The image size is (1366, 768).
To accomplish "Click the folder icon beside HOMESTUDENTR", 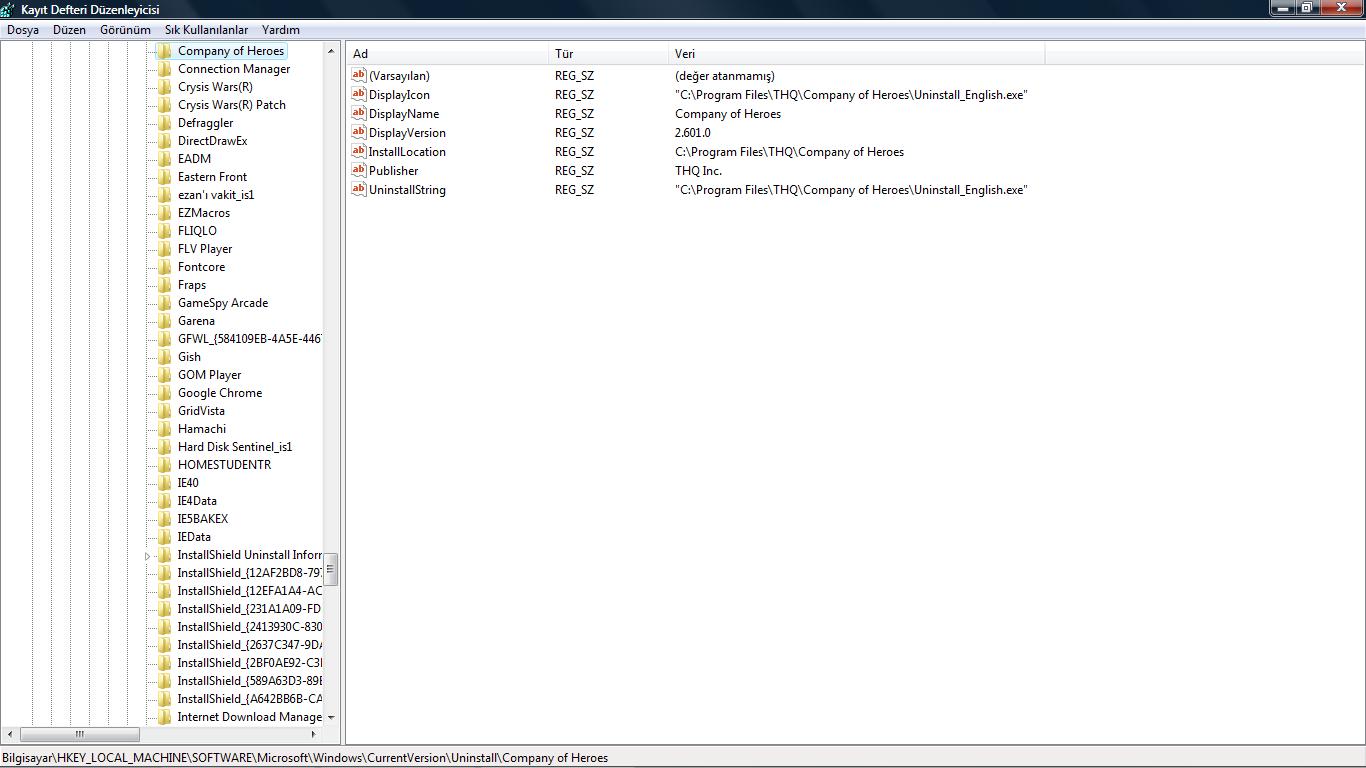I will click(x=165, y=465).
